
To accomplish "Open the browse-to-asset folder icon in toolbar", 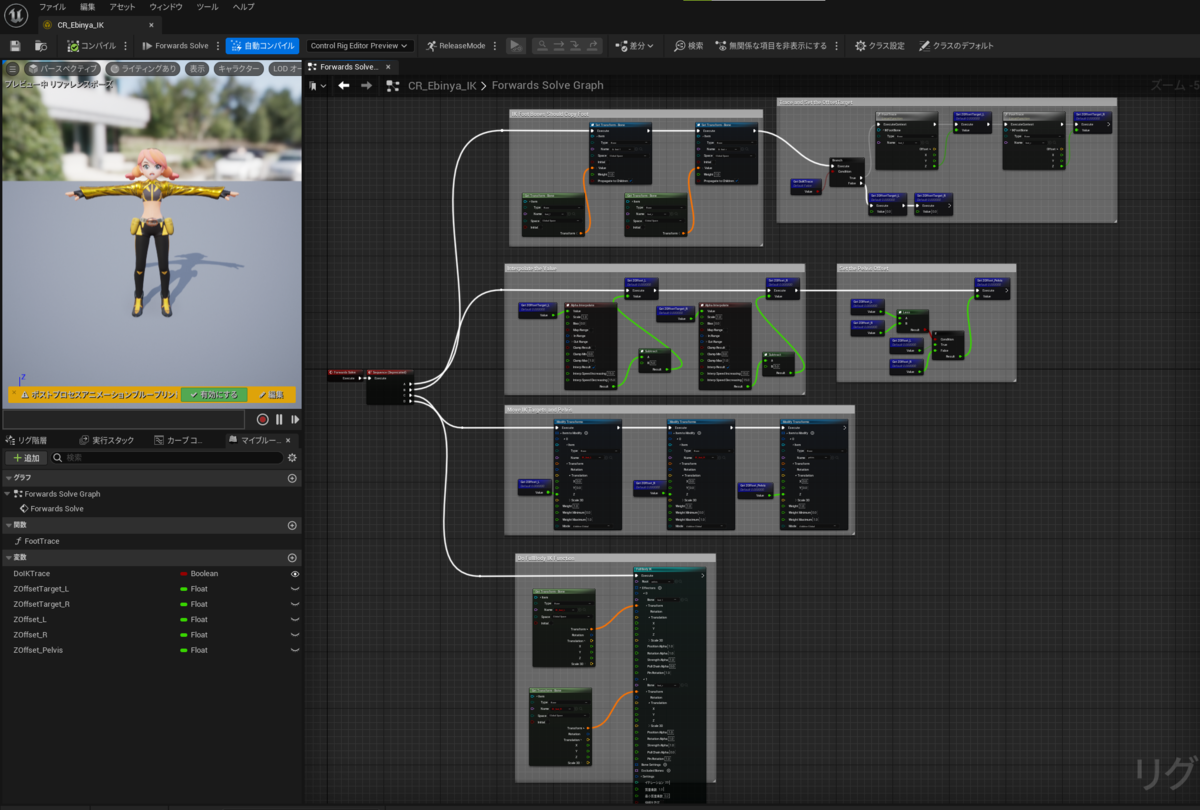I will click(41, 46).
